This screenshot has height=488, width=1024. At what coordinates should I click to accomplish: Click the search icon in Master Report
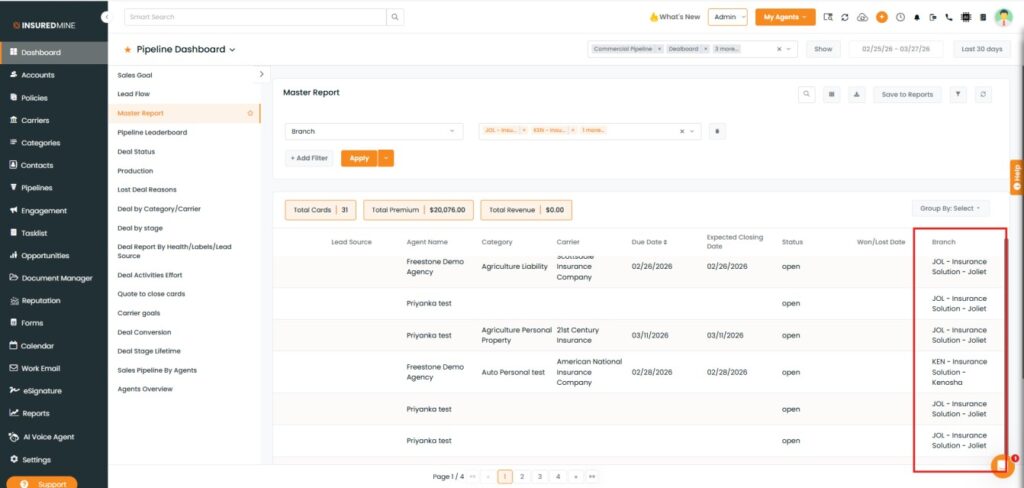coord(807,94)
